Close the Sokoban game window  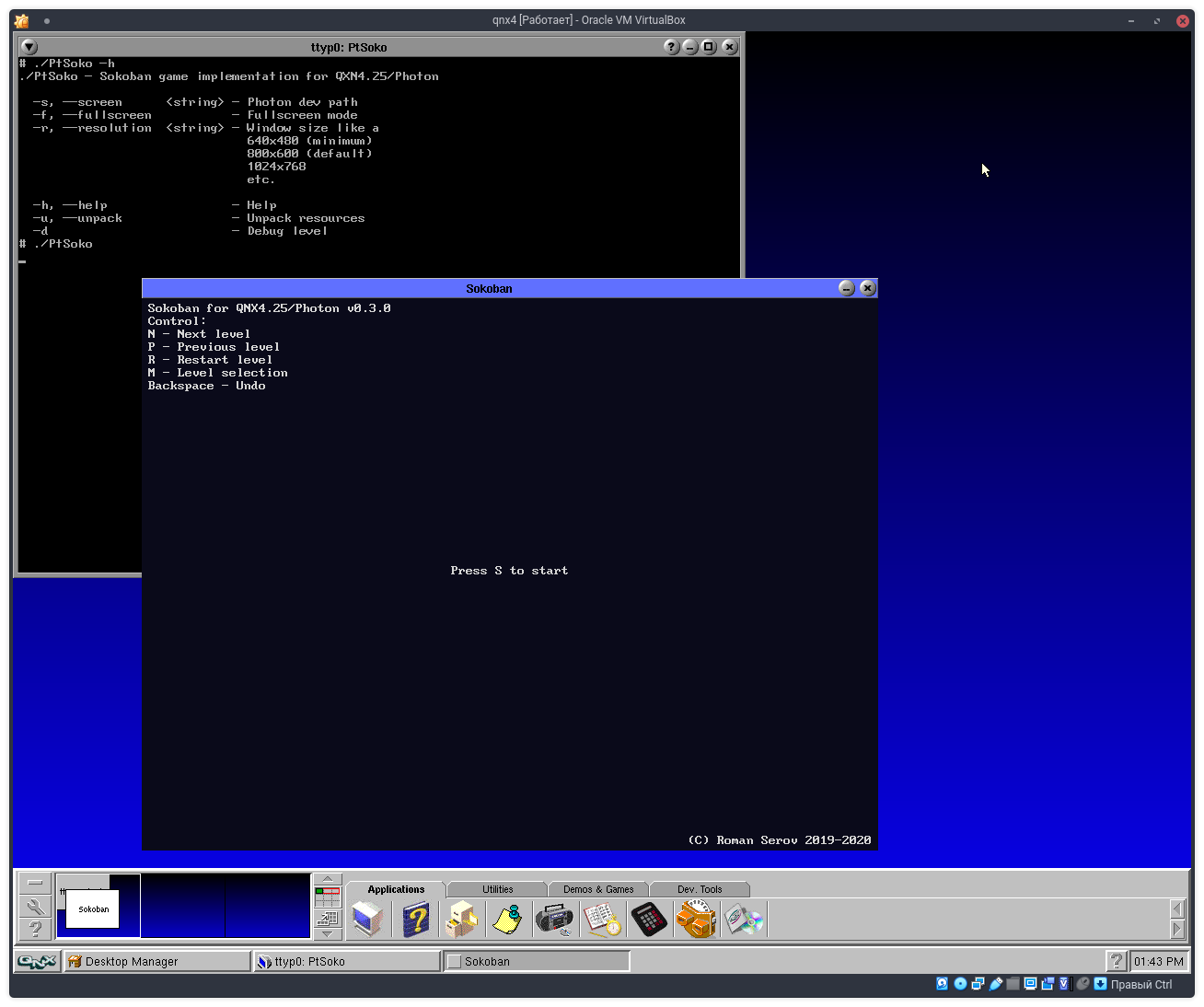click(x=867, y=288)
